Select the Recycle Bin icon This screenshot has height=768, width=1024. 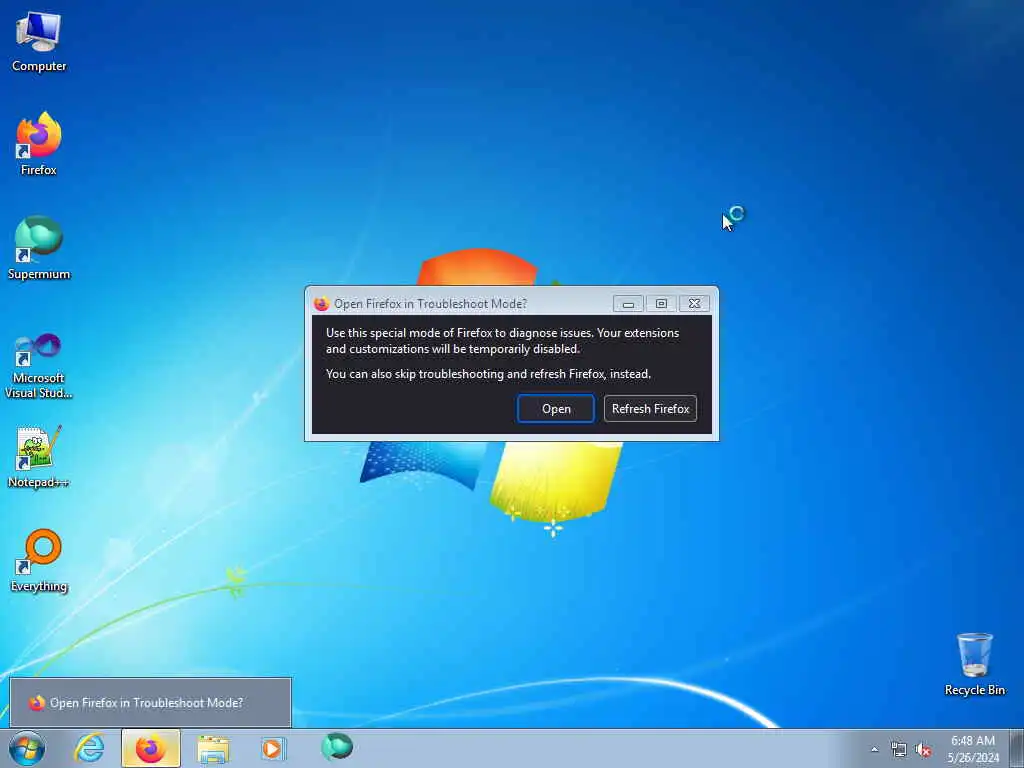(x=974, y=664)
